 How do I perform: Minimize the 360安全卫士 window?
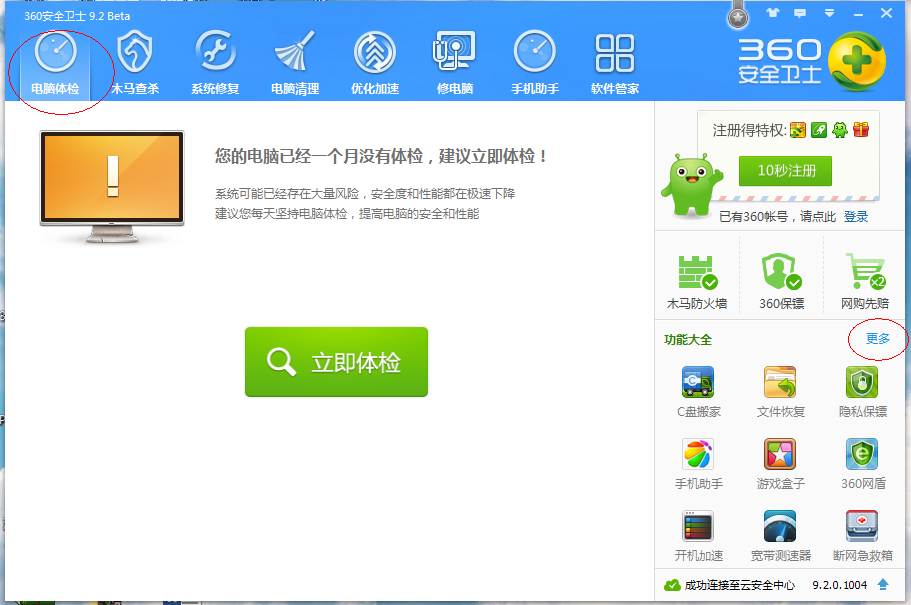[x=858, y=13]
